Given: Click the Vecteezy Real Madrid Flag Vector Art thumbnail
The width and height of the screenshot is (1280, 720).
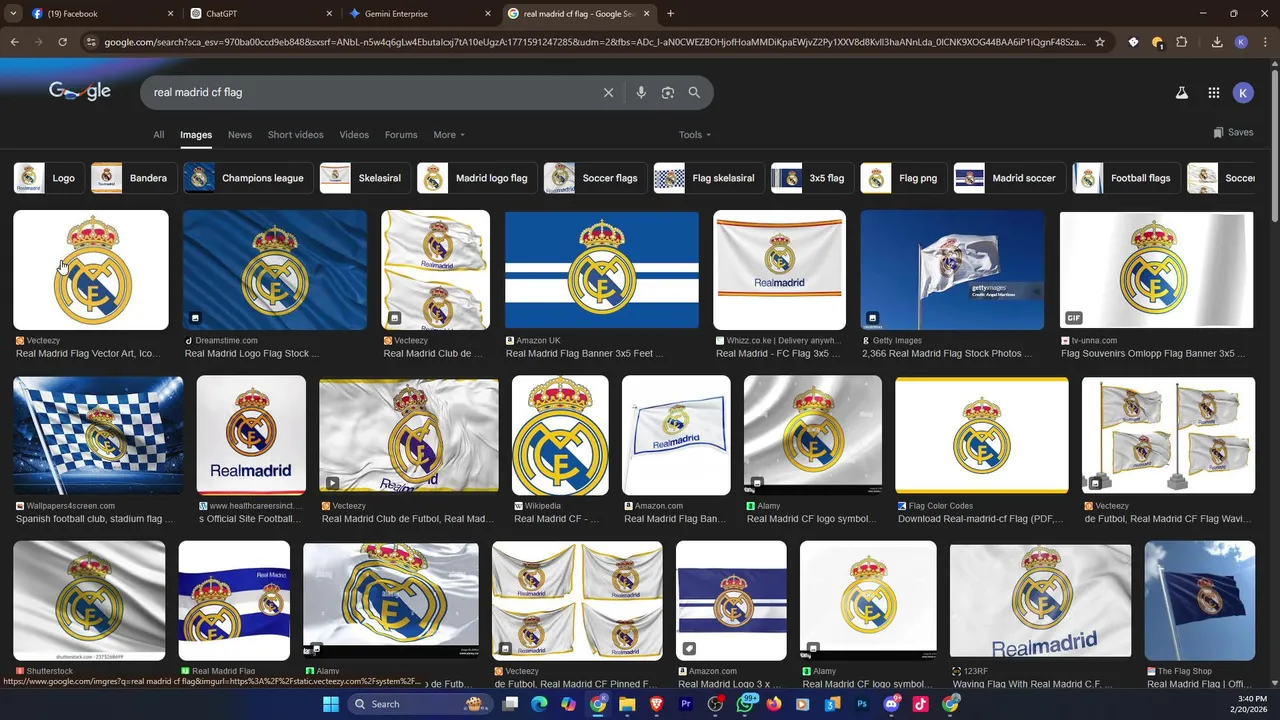Looking at the screenshot, I should click(x=91, y=270).
